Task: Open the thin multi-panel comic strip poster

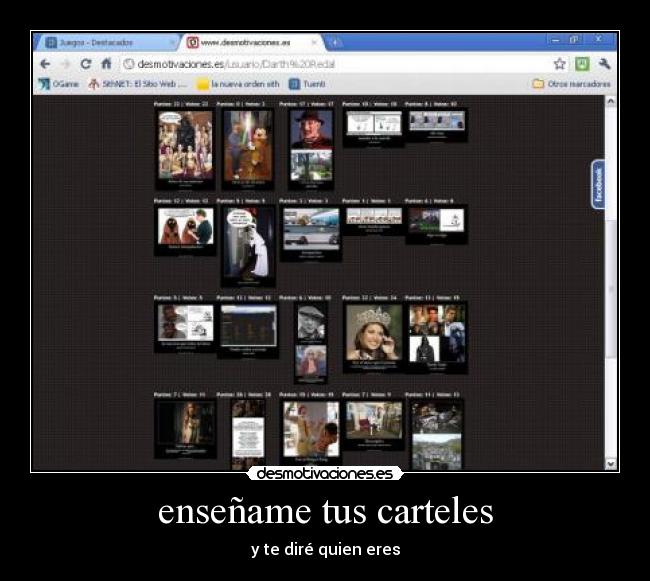Action: click(x=374, y=220)
